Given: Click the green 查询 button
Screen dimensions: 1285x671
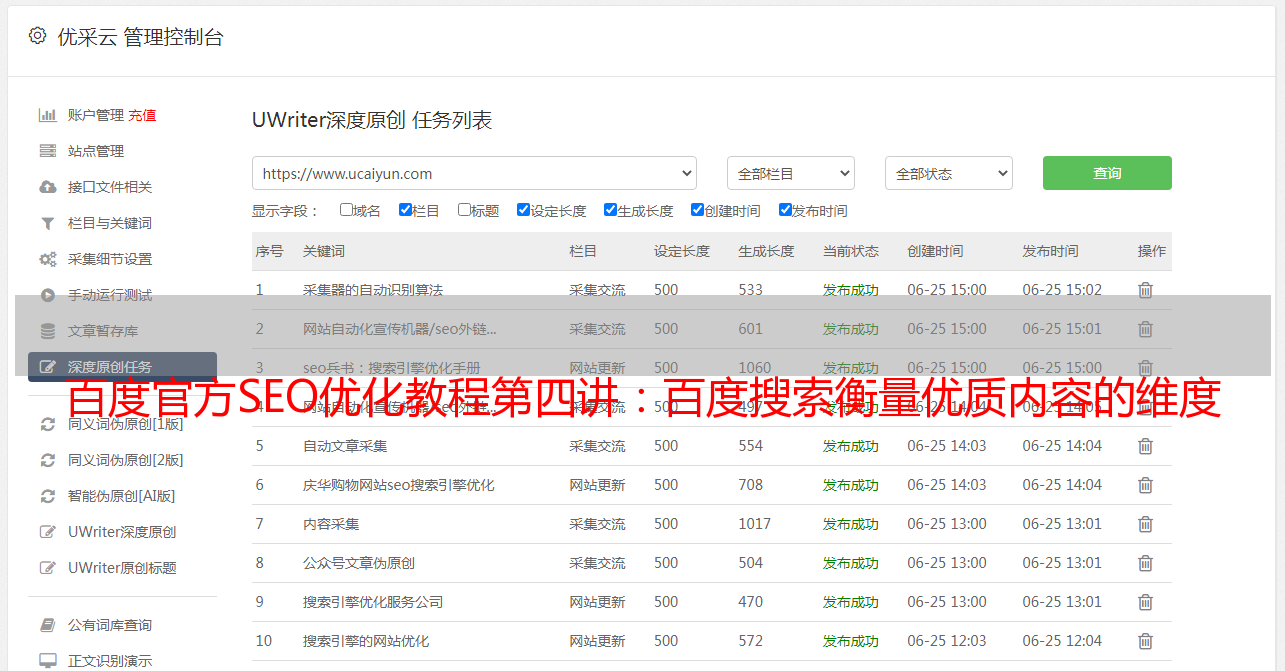Looking at the screenshot, I should pos(1106,173).
